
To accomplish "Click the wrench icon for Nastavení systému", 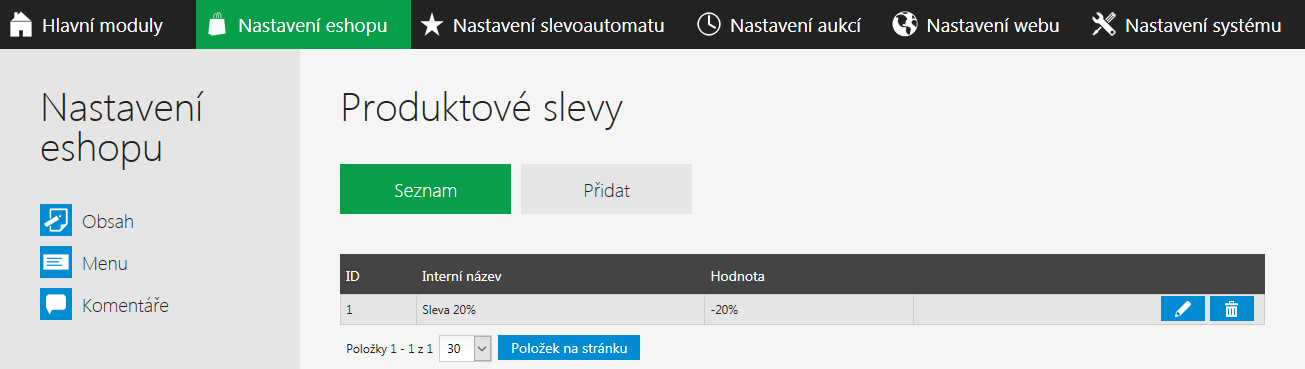I will pos(1103,25).
